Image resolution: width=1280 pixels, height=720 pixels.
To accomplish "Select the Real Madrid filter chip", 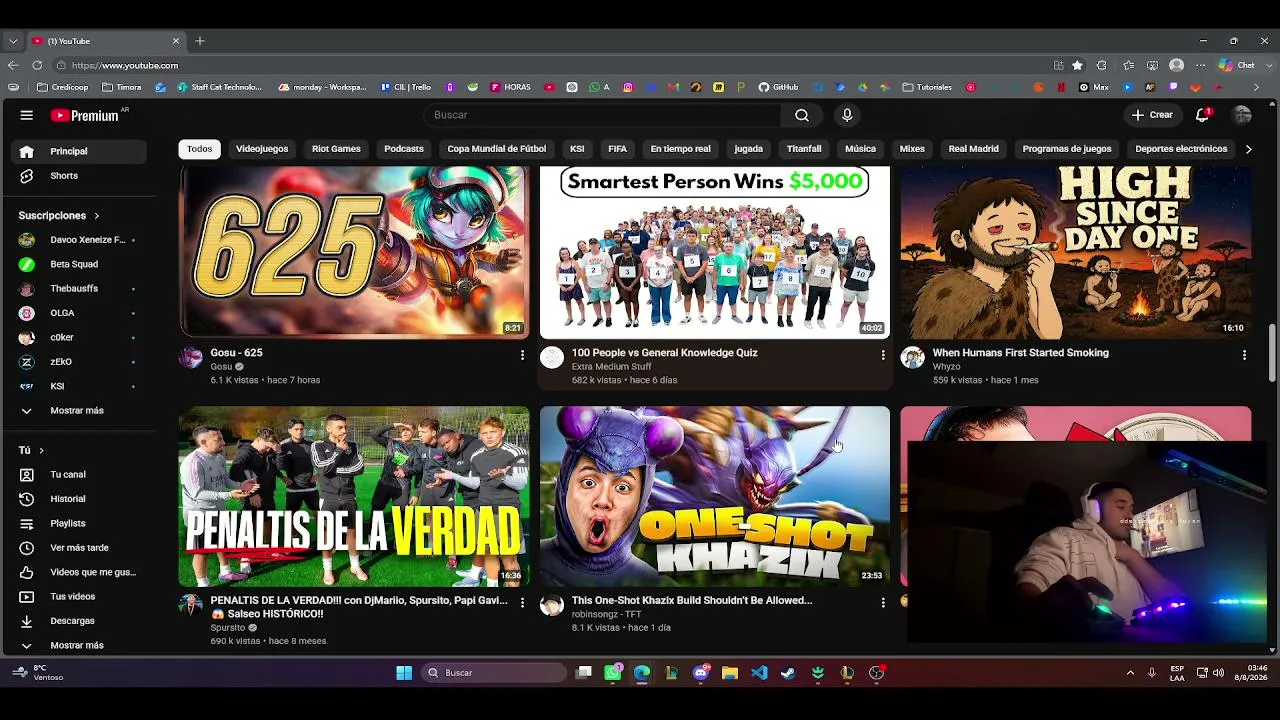I will pyautogui.click(x=973, y=149).
